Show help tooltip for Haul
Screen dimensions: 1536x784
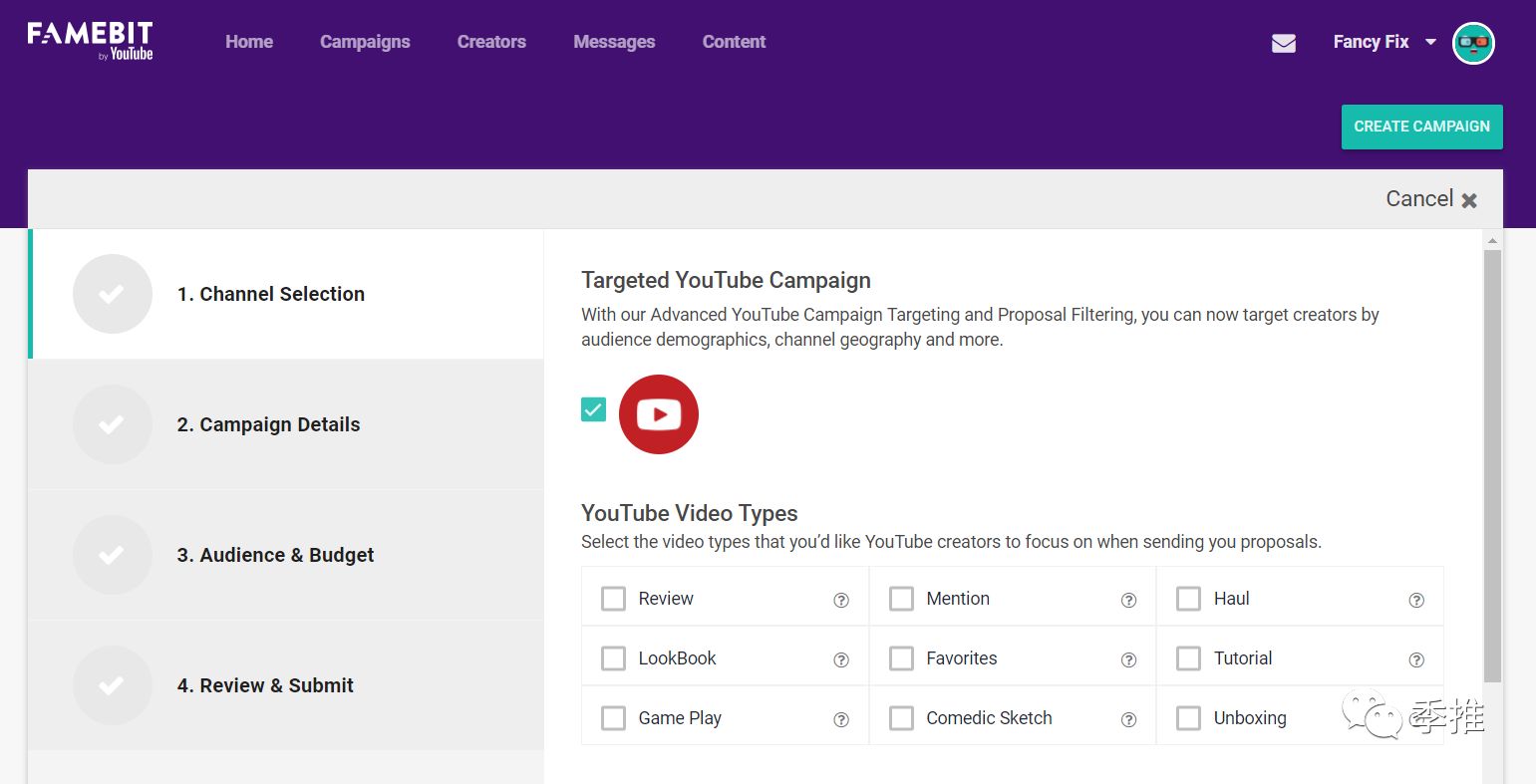click(x=1415, y=600)
